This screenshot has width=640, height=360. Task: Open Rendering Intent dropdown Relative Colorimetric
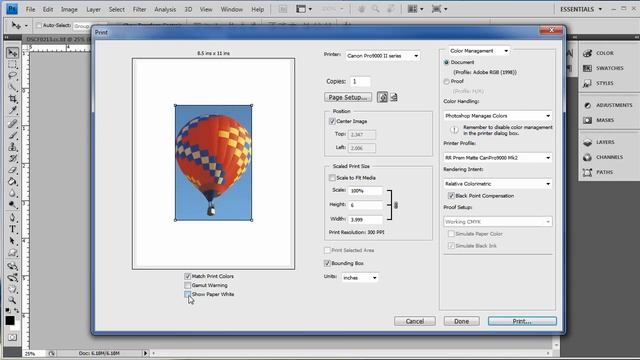pyautogui.click(x=498, y=184)
